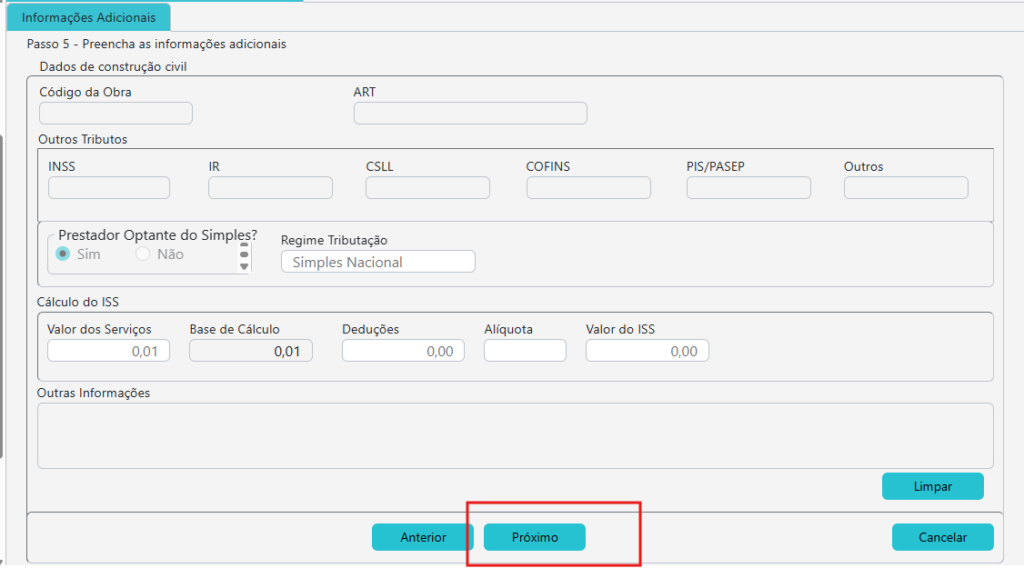Go to next step with Próximo
This screenshot has width=1024, height=568.
[535, 537]
